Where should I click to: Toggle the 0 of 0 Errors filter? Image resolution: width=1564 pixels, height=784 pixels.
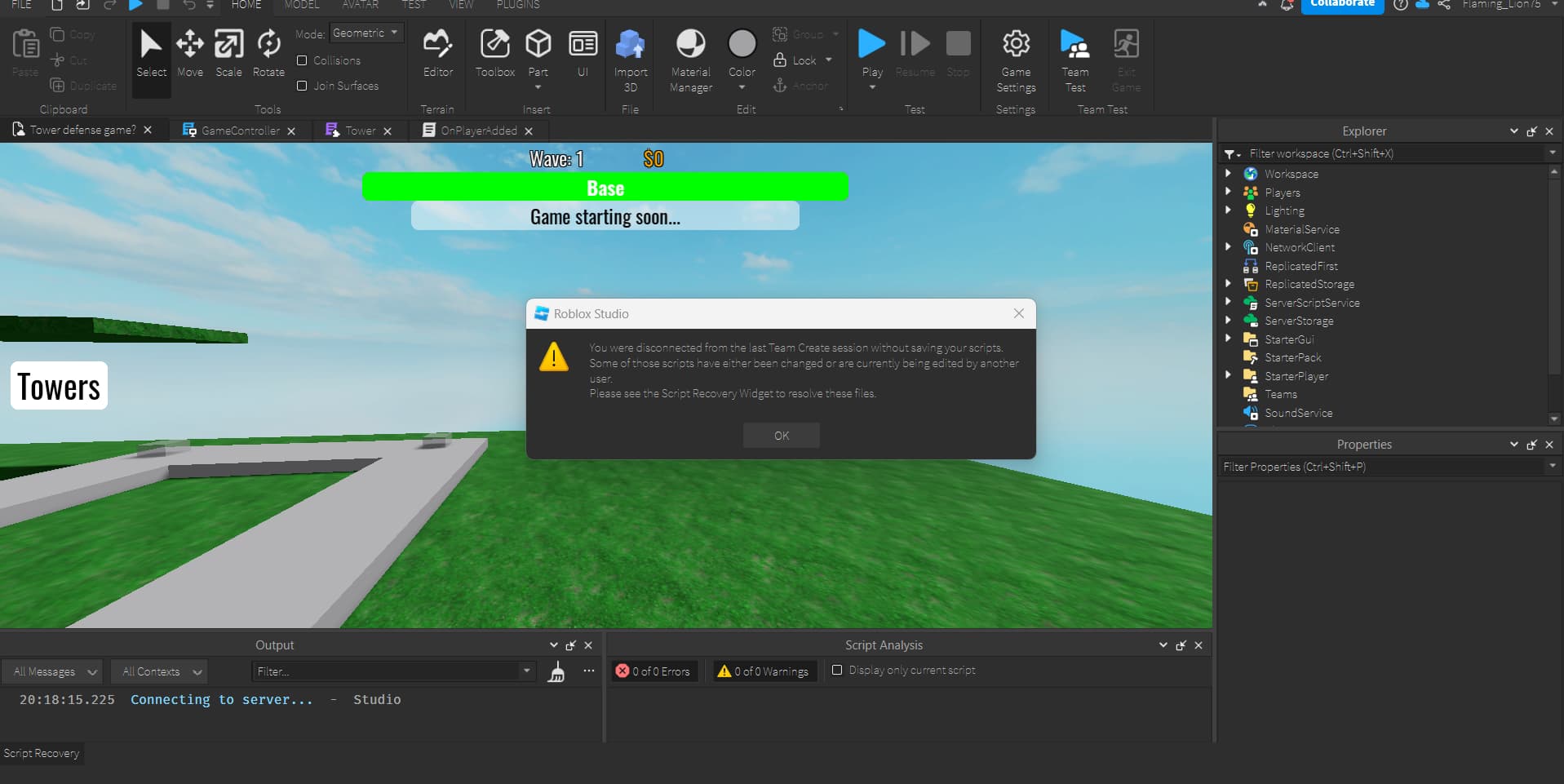[x=654, y=671]
